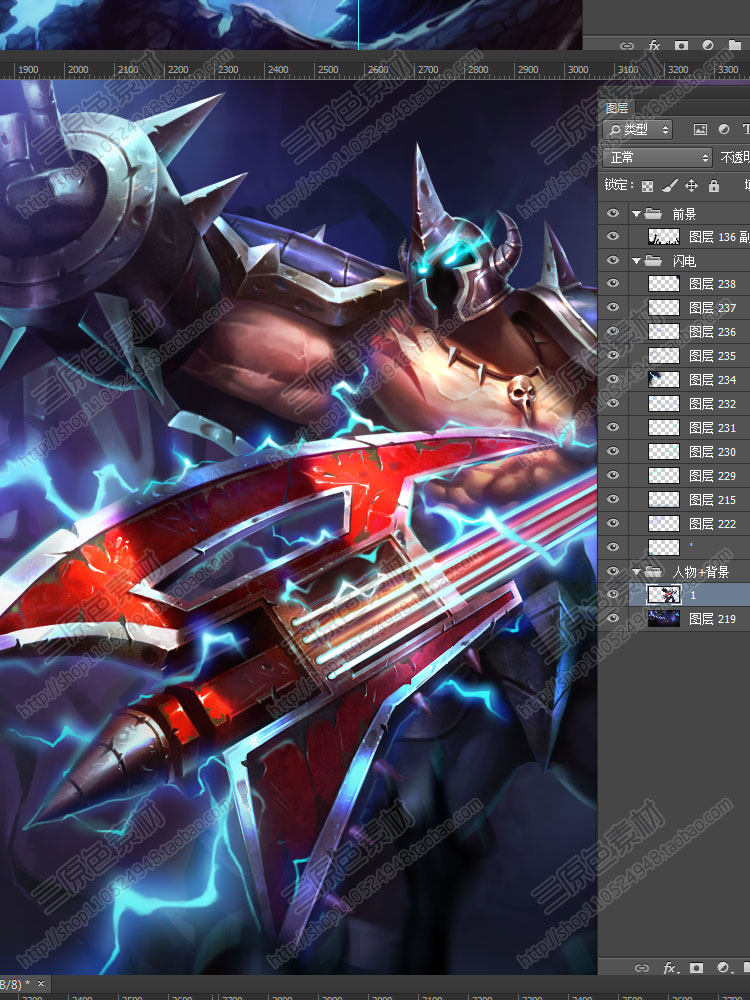The width and height of the screenshot is (750, 1000).
Task: Enable the adjustment layer filter icon
Action: [x=724, y=129]
